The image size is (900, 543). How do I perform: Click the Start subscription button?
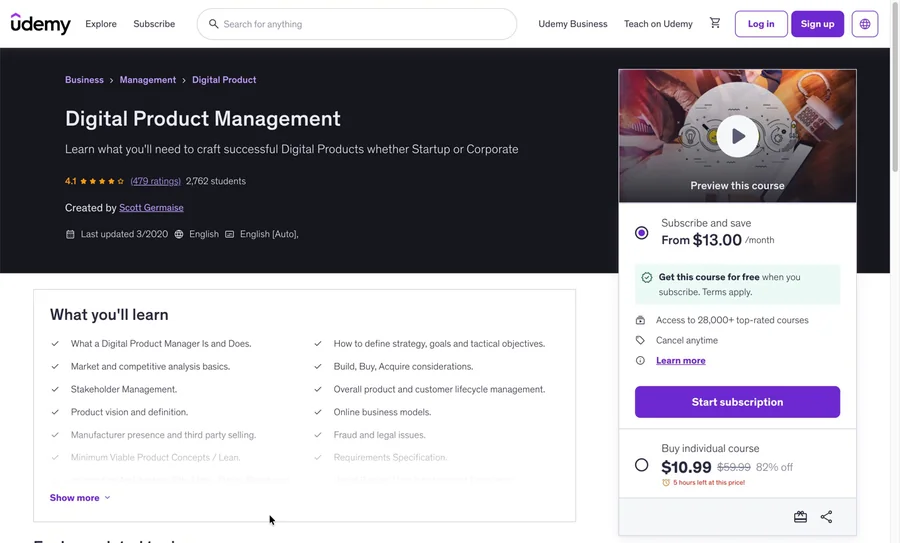(737, 402)
